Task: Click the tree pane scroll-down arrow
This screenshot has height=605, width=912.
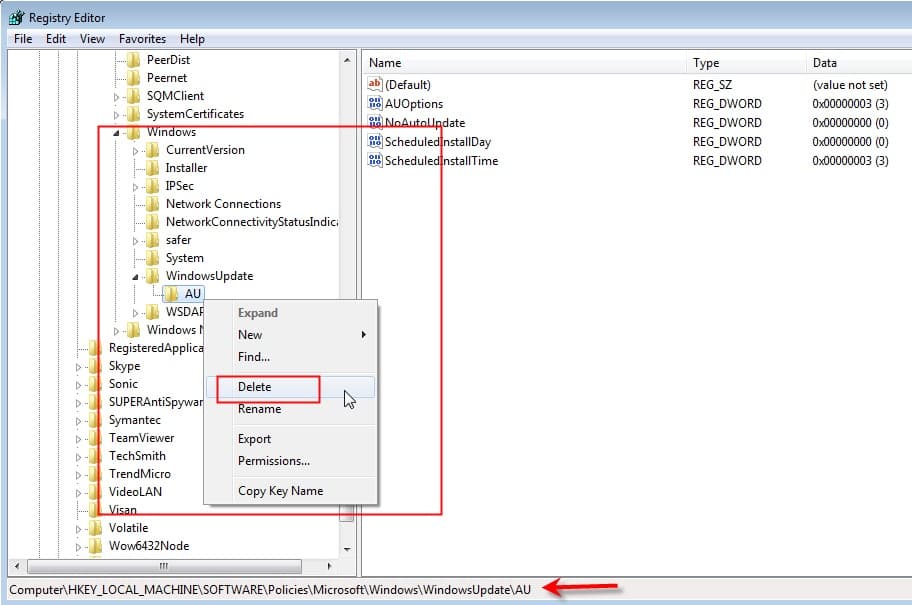Action: 347,549
